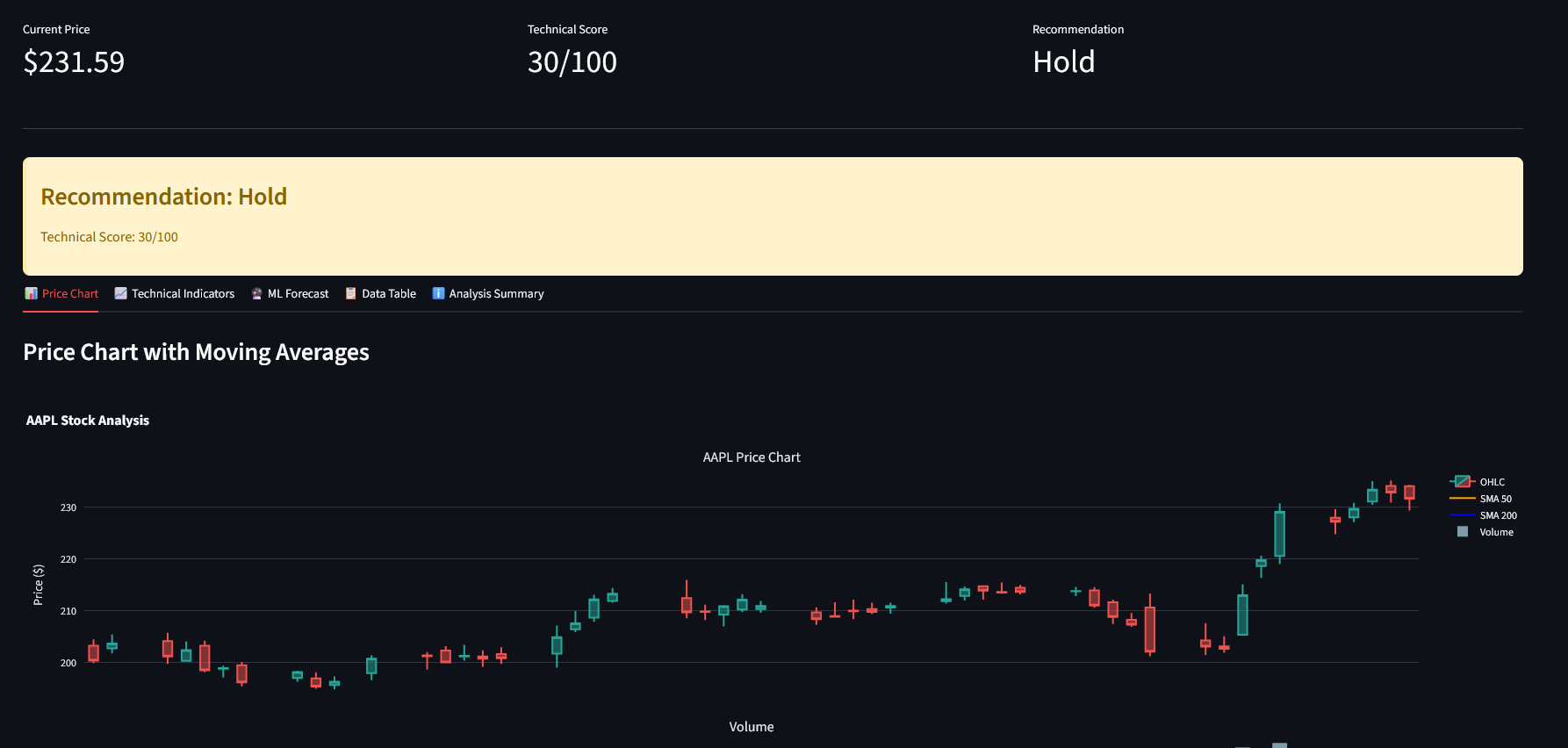Image resolution: width=1568 pixels, height=748 pixels.
Task: Switch to the Data Table tab
Action: [388, 294]
